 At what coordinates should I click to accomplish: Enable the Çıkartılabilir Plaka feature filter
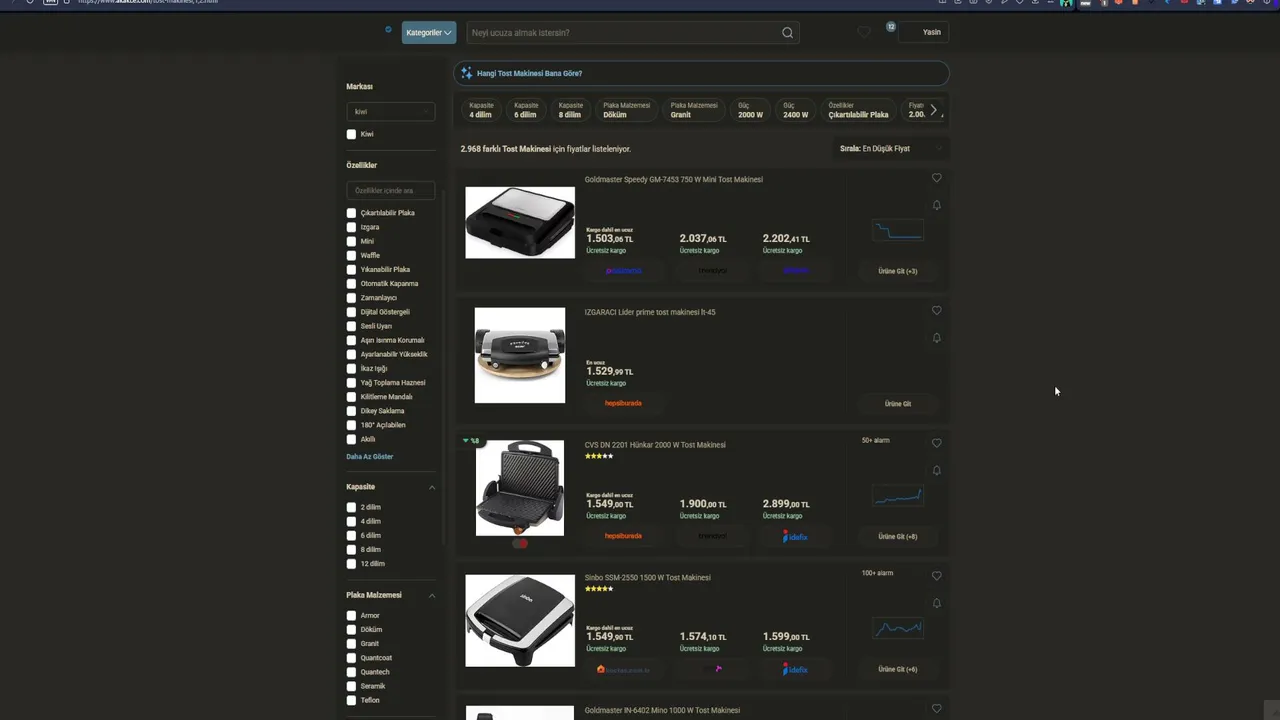[x=351, y=213]
